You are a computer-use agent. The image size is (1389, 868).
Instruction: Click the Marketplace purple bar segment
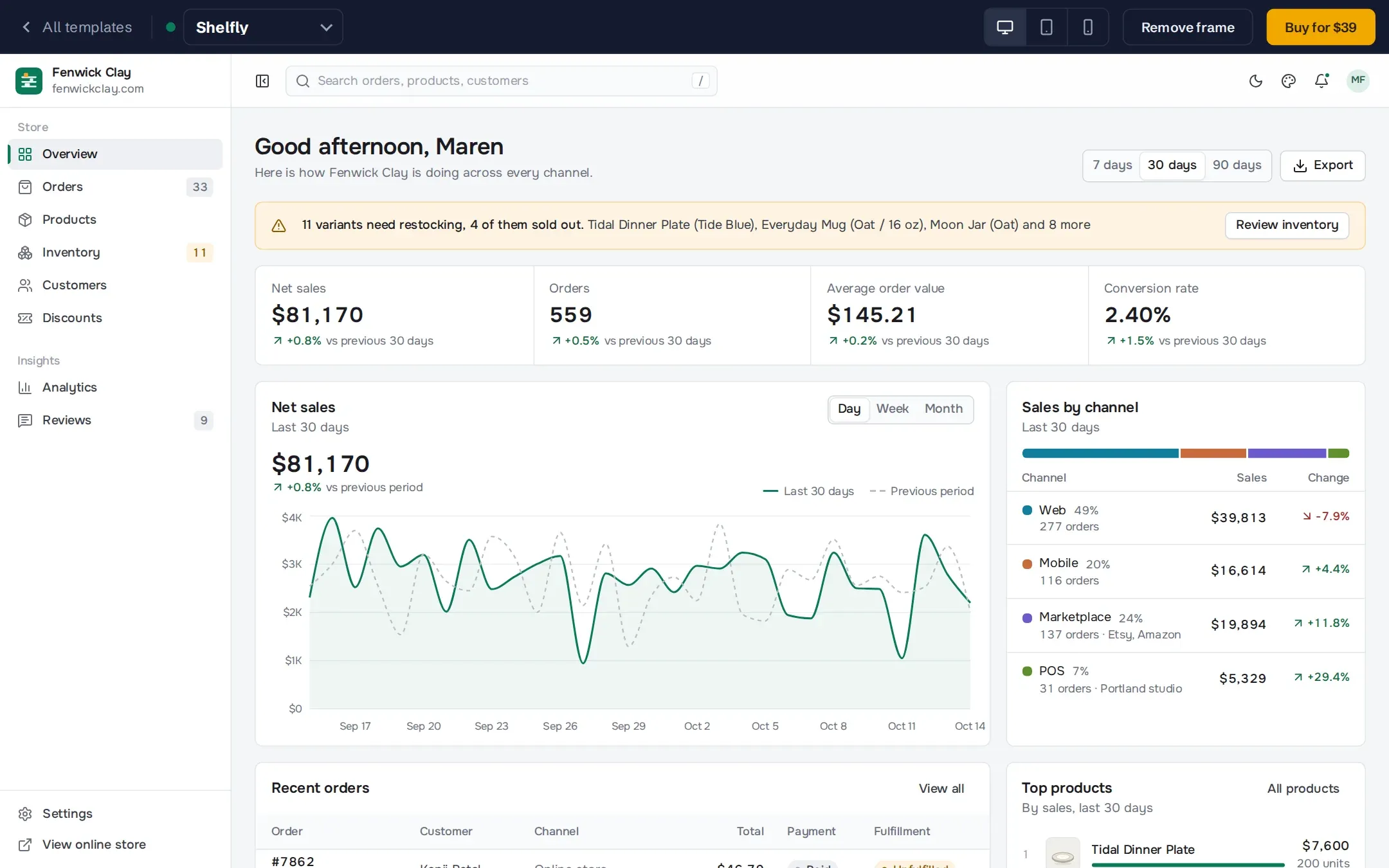(x=1287, y=453)
